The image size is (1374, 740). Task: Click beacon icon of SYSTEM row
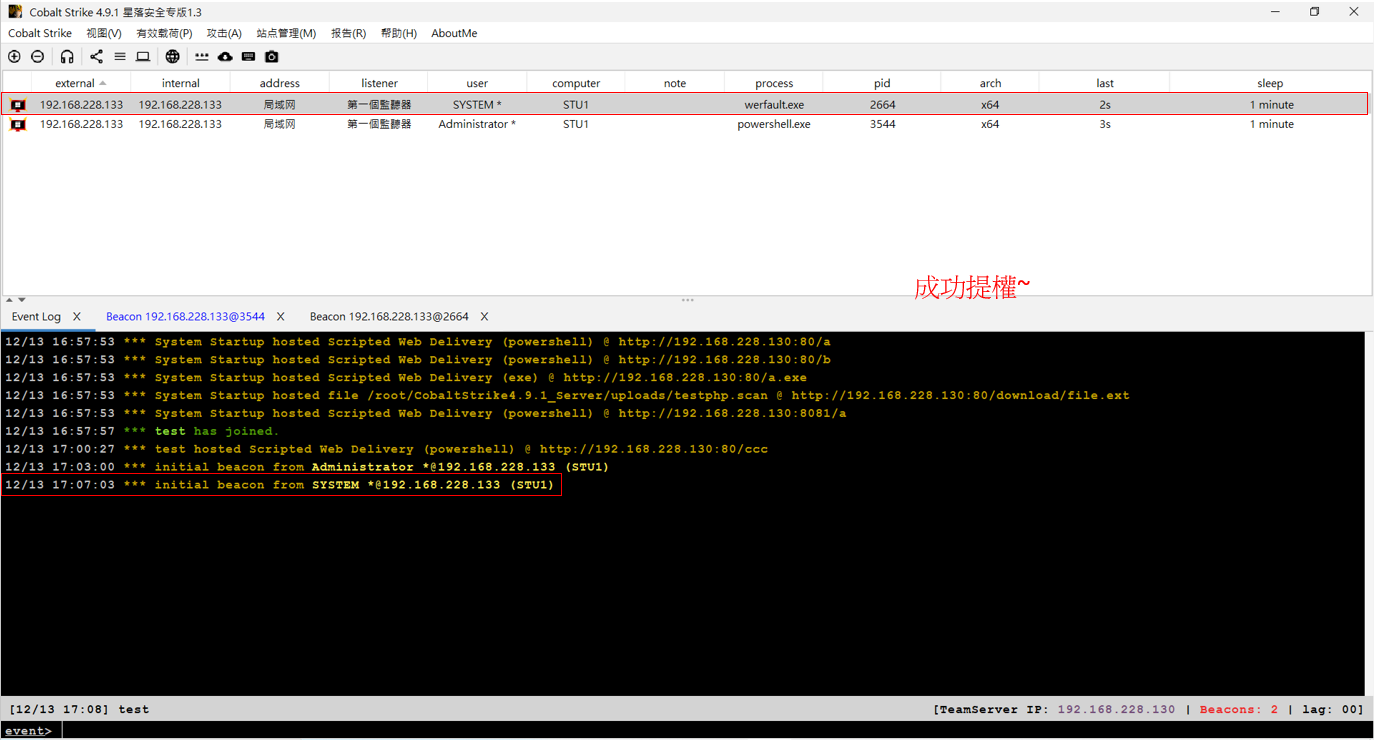(x=18, y=105)
